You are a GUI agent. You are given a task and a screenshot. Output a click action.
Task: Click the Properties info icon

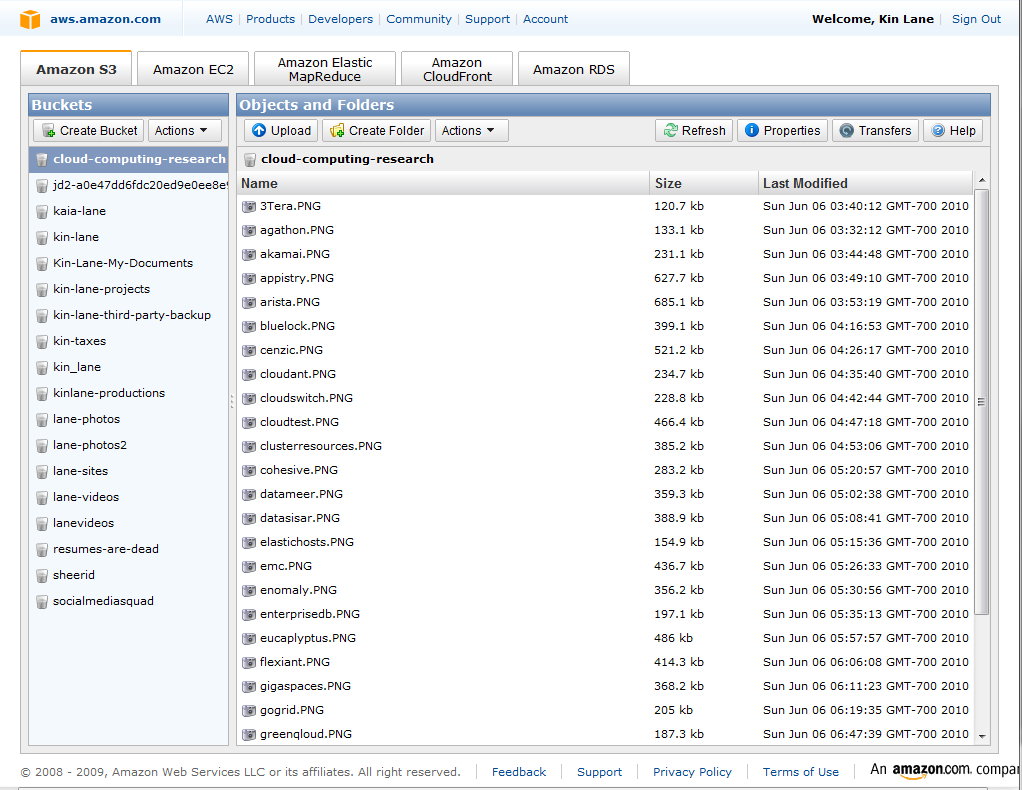click(752, 130)
